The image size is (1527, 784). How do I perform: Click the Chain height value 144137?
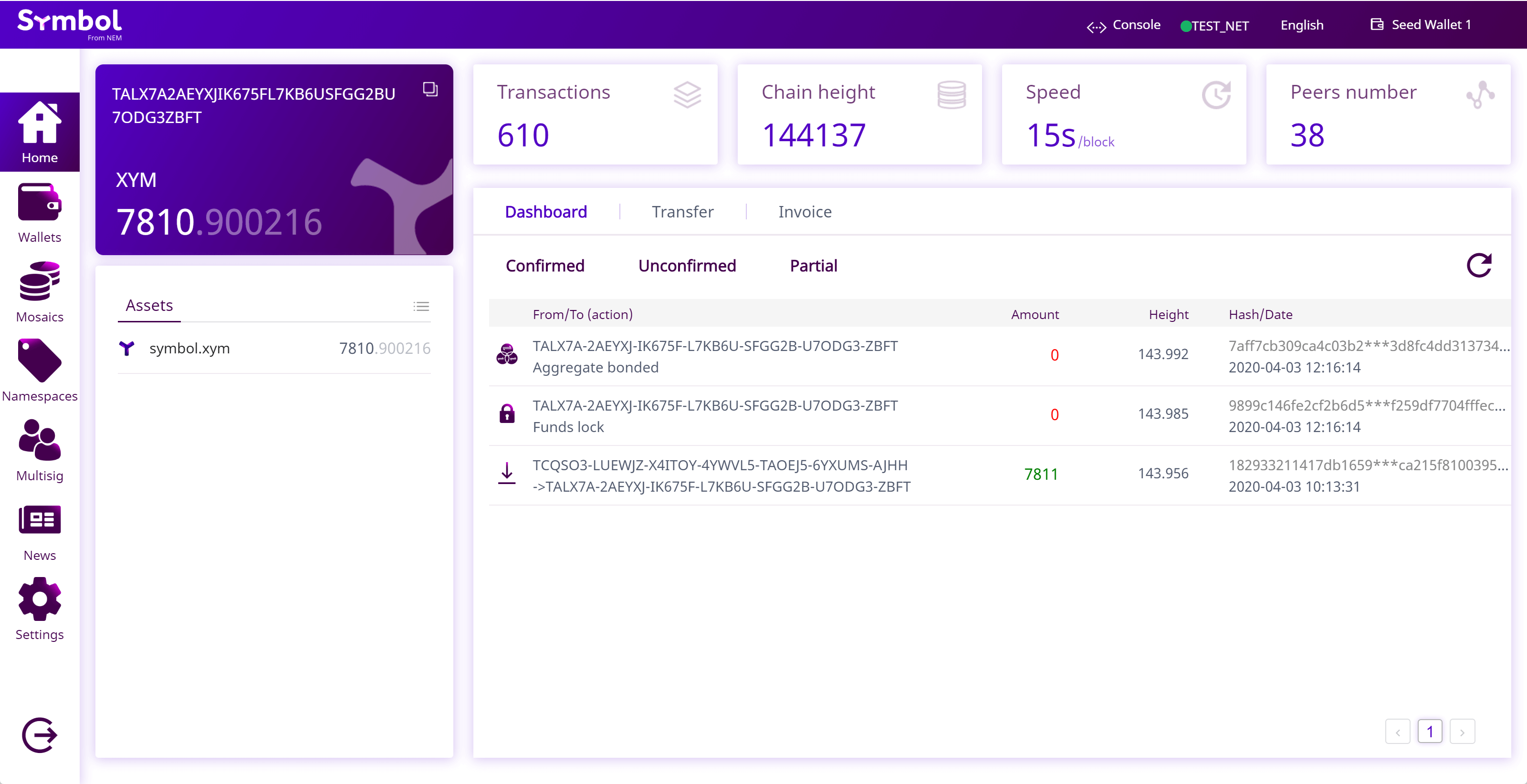click(x=813, y=135)
